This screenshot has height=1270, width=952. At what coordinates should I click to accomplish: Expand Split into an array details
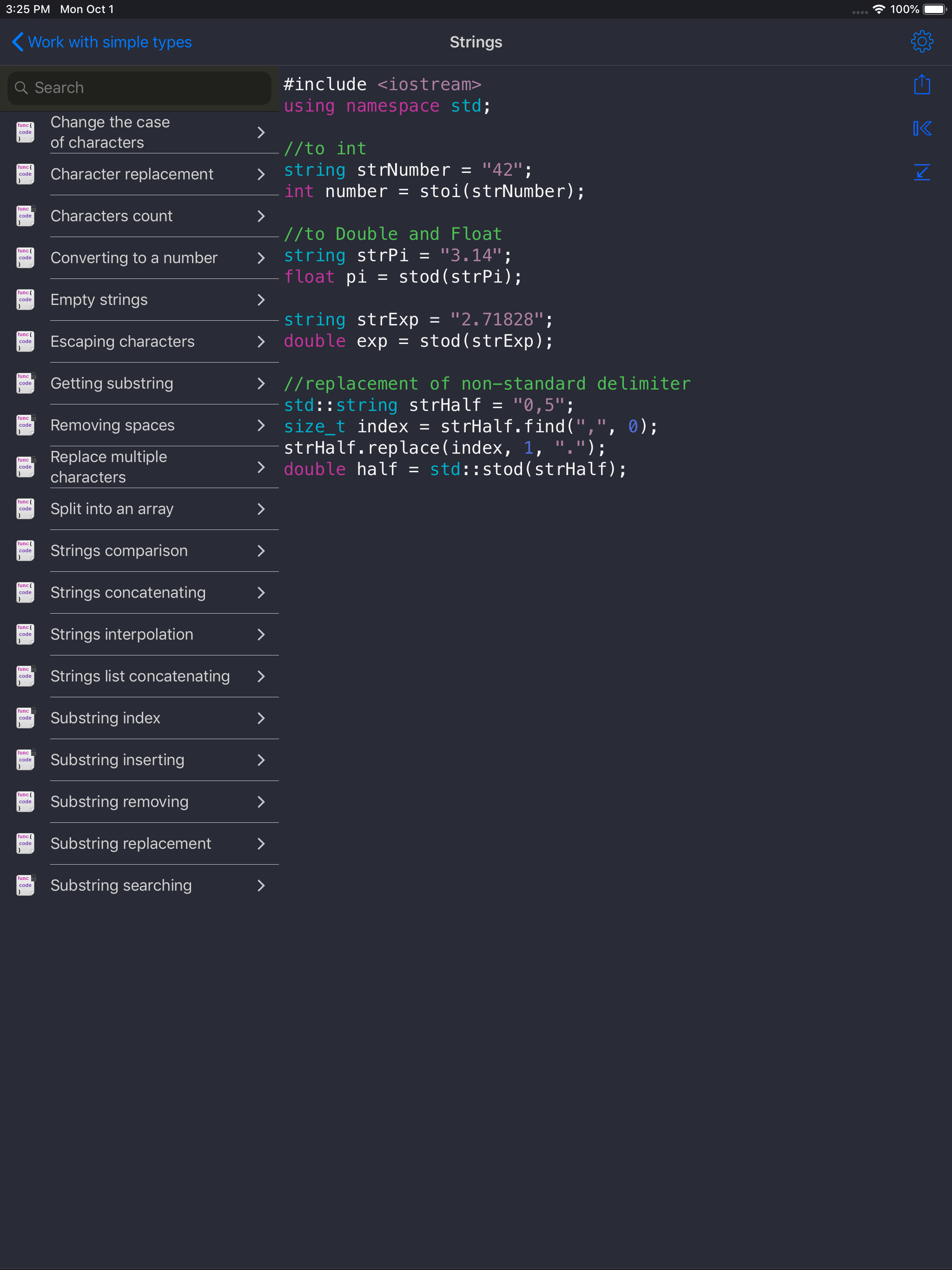point(262,509)
